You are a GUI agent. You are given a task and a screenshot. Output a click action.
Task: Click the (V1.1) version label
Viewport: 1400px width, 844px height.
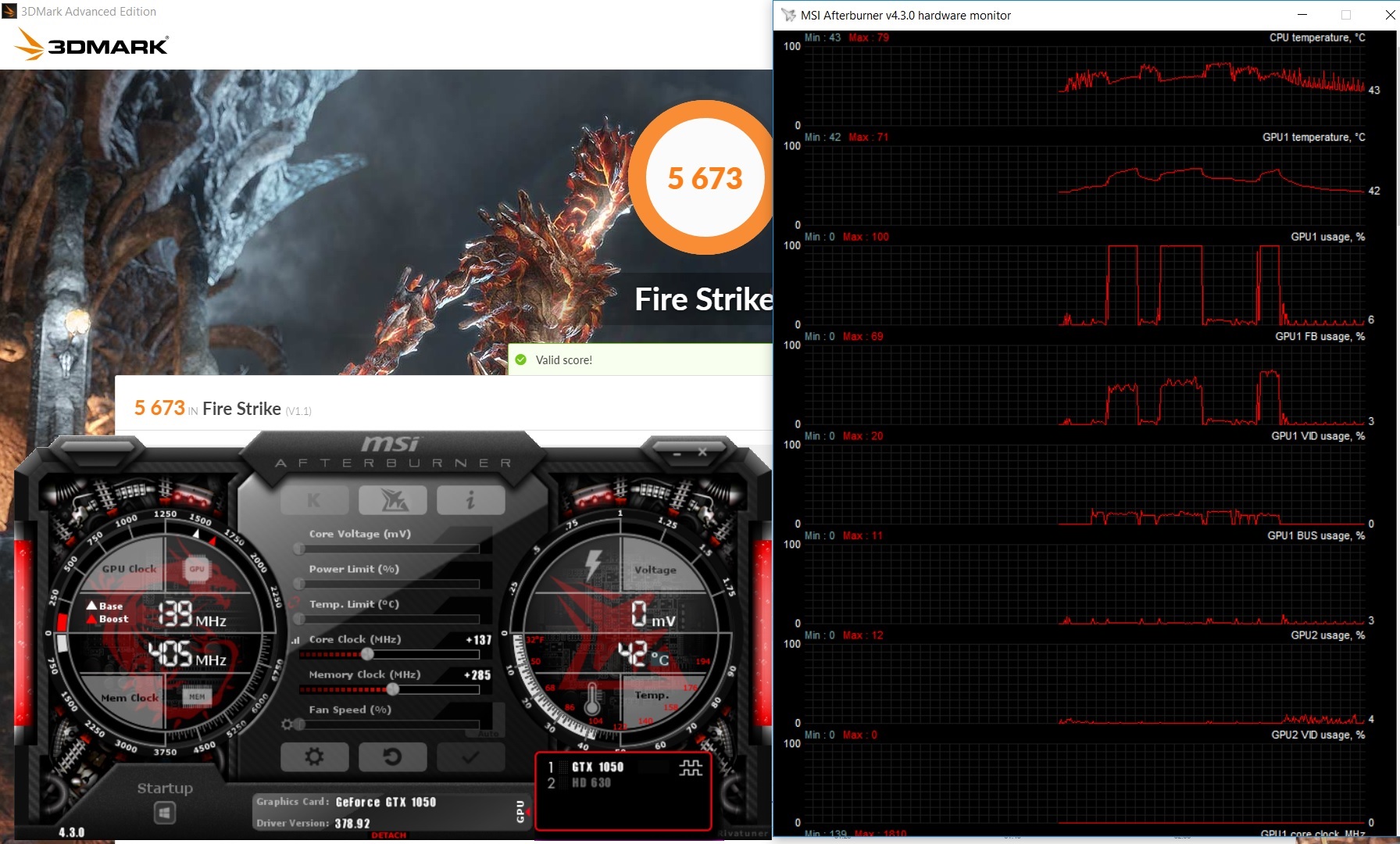[298, 411]
